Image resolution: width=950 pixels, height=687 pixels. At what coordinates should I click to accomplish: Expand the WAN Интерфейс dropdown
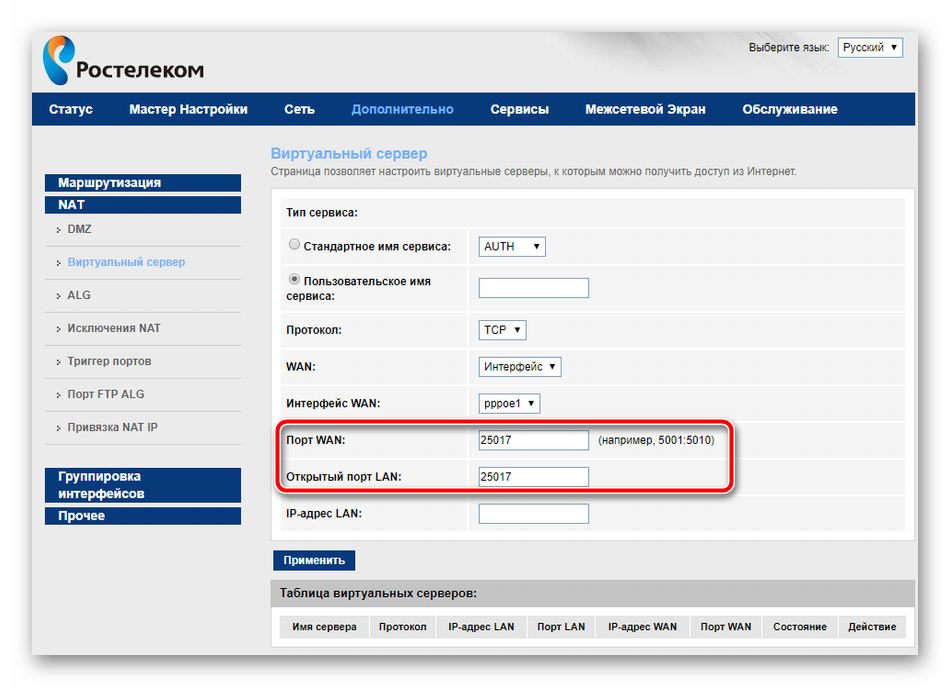click(519, 367)
